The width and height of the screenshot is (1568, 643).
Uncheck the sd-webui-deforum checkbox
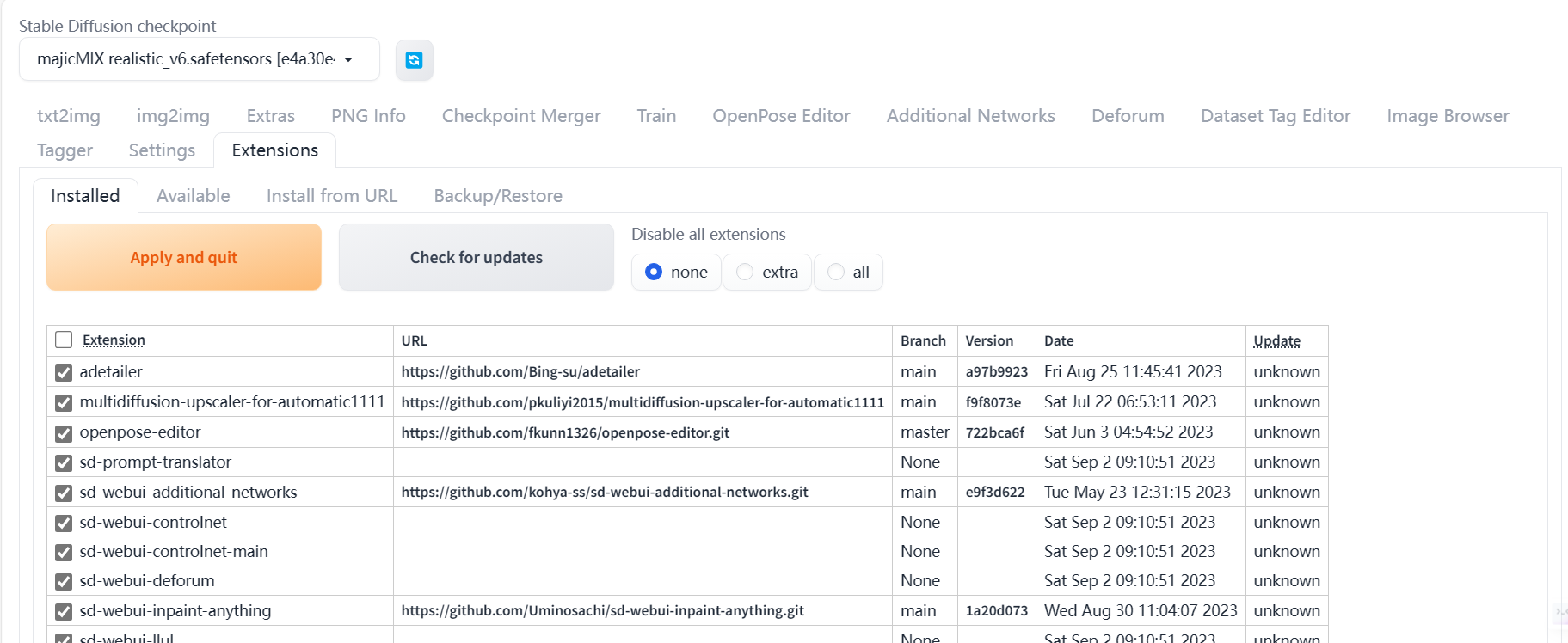[64, 581]
